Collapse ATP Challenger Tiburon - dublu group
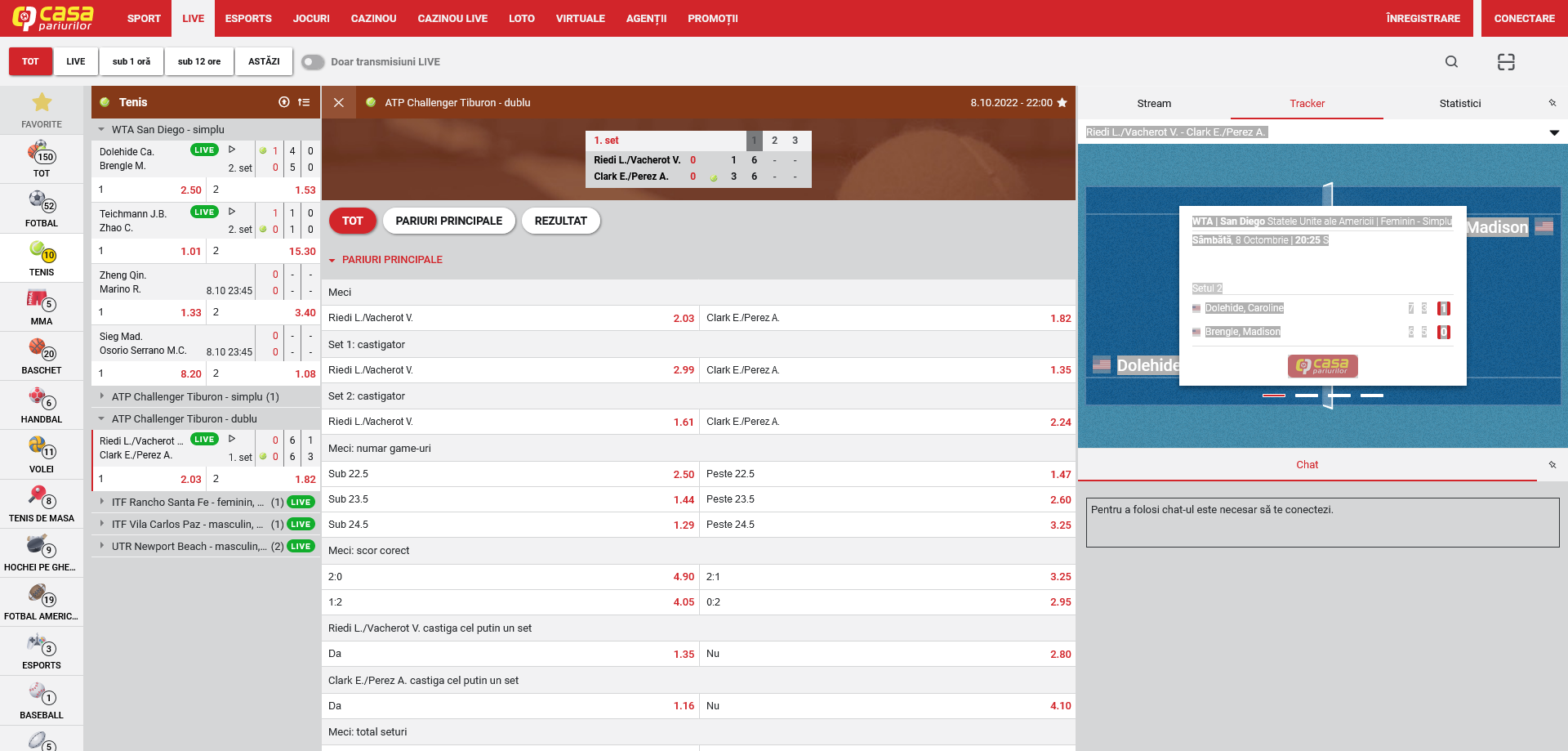Viewport: 1568px width, 751px height. [206, 418]
